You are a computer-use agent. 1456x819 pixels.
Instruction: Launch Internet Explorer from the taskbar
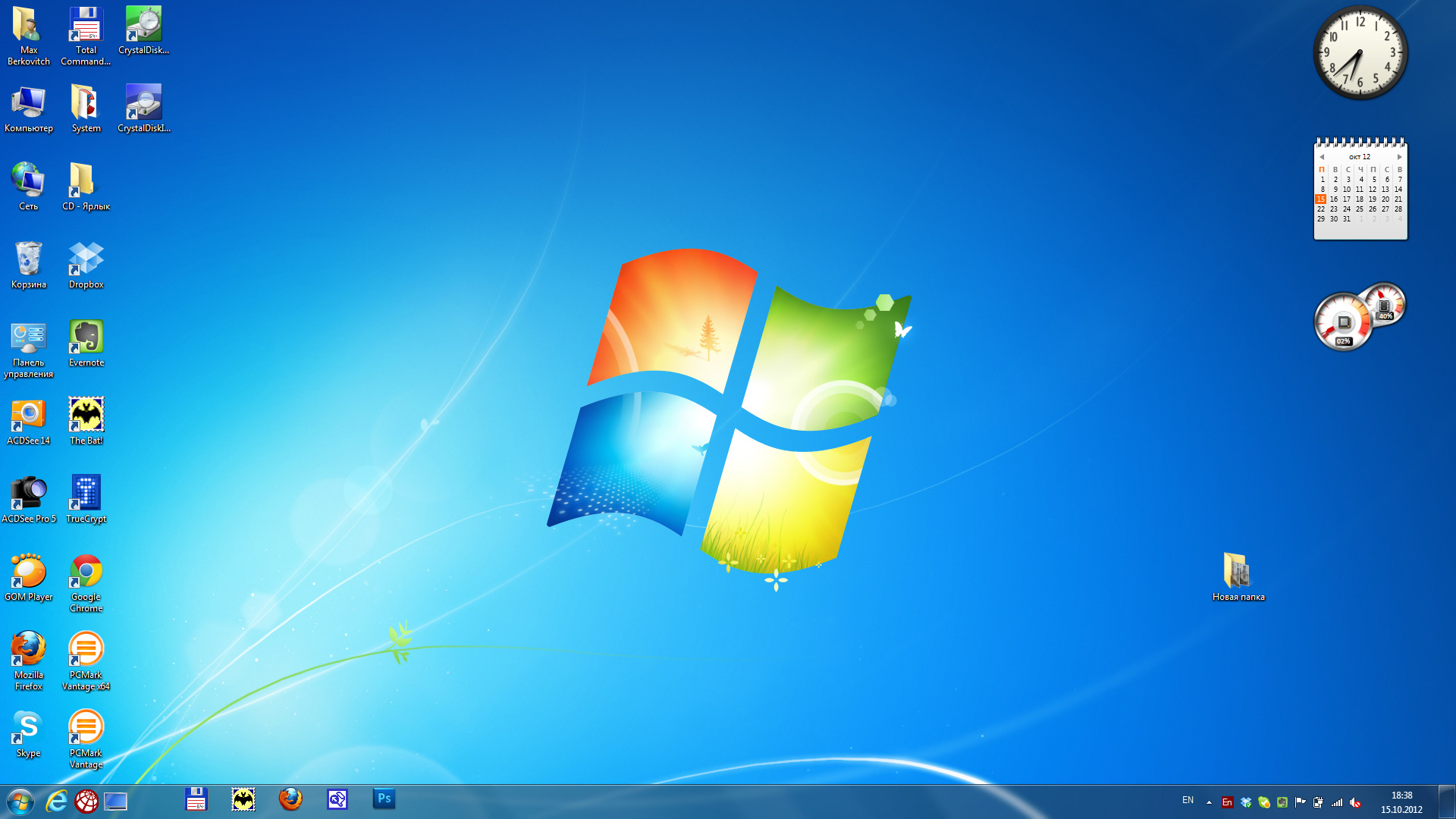[57, 801]
